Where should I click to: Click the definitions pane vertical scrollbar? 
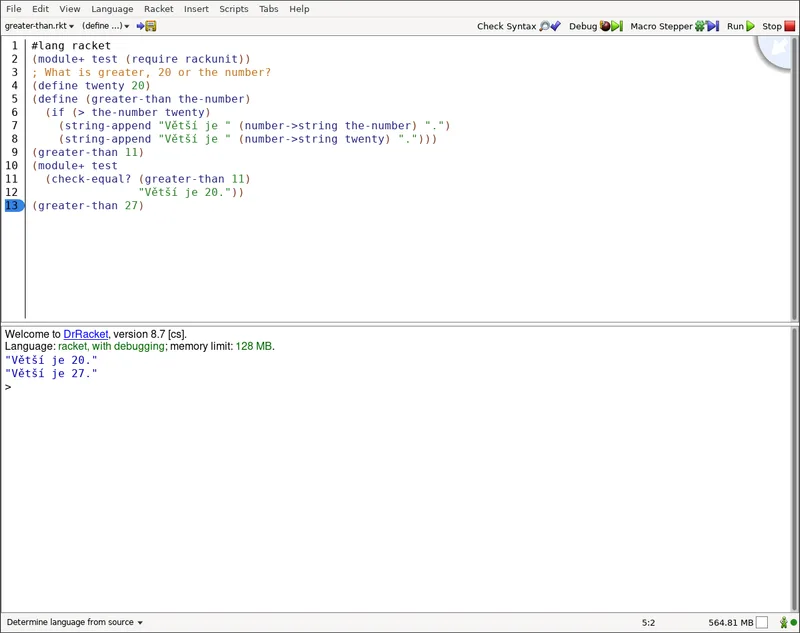click(x=794, y=179)
